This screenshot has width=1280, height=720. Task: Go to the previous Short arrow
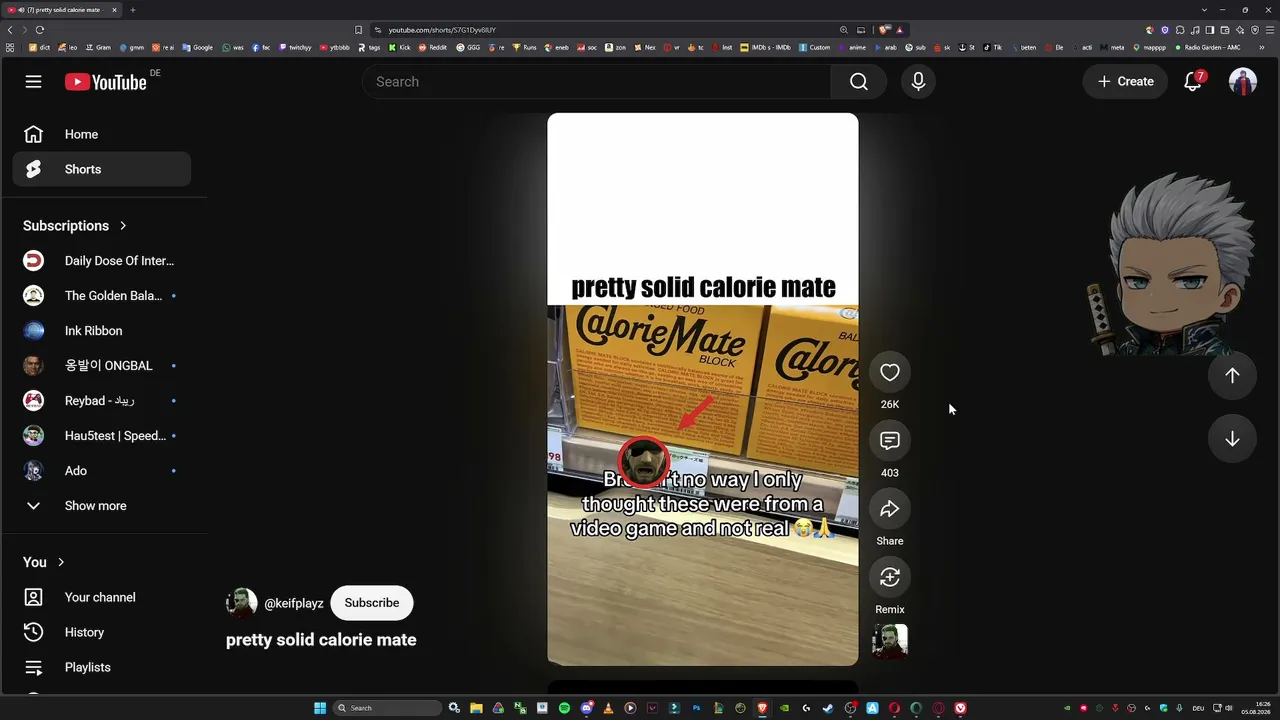1232,375
